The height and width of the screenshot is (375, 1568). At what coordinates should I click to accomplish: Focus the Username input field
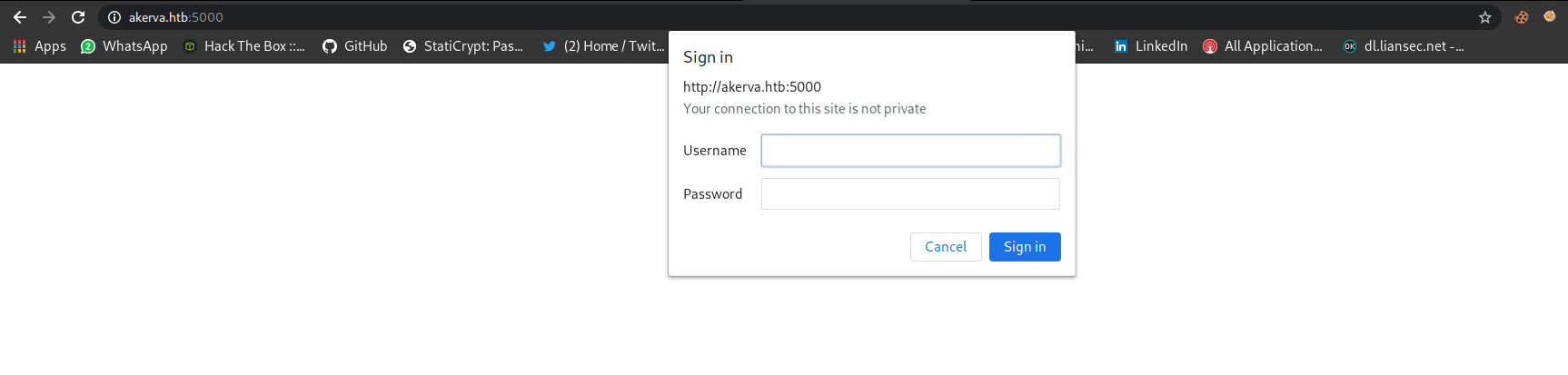click(910, 151)
